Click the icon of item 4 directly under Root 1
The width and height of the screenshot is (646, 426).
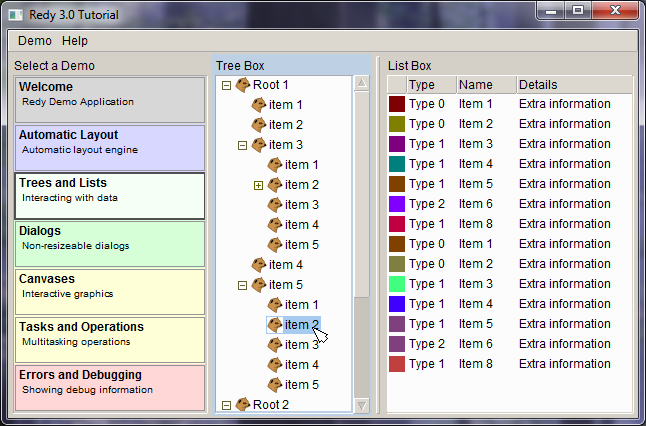259,264
